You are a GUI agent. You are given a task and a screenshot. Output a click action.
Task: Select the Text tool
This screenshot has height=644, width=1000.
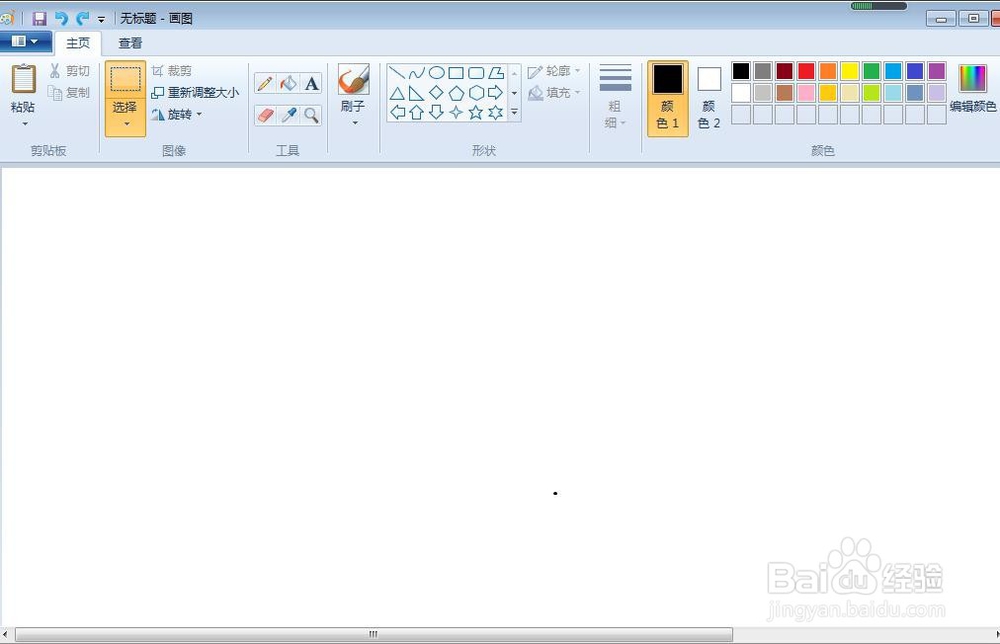(x=311, y=84)
